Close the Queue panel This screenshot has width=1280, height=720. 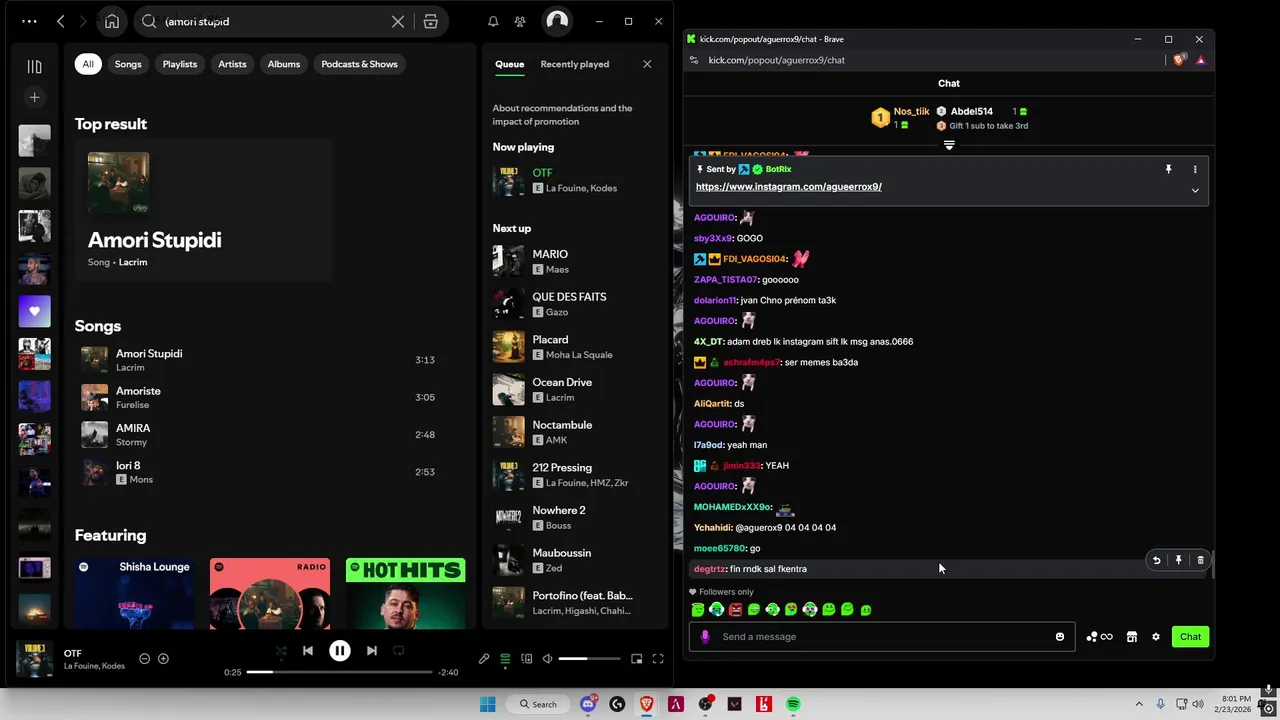[647, 64]
